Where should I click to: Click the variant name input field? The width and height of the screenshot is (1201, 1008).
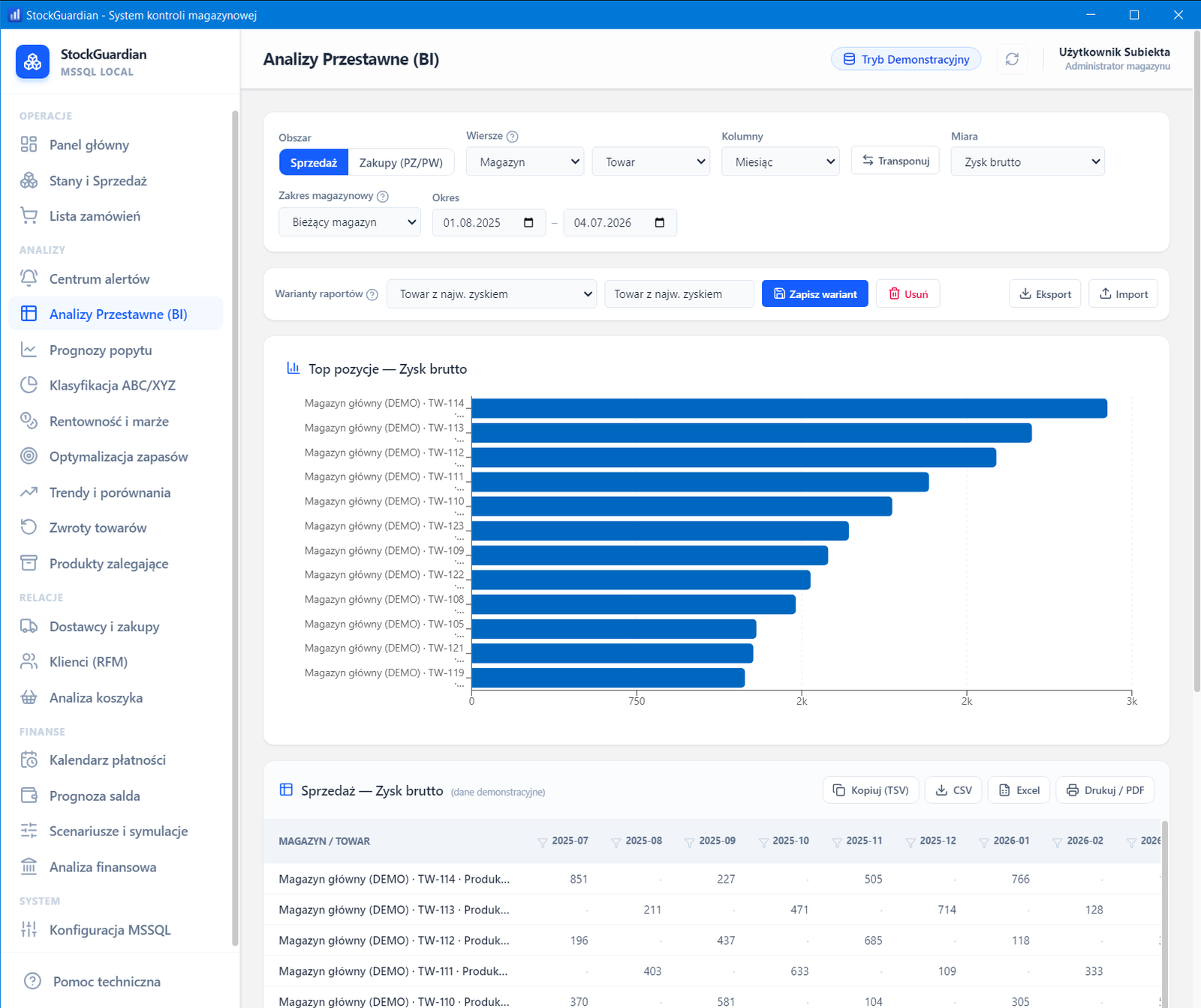click(679, 294)
